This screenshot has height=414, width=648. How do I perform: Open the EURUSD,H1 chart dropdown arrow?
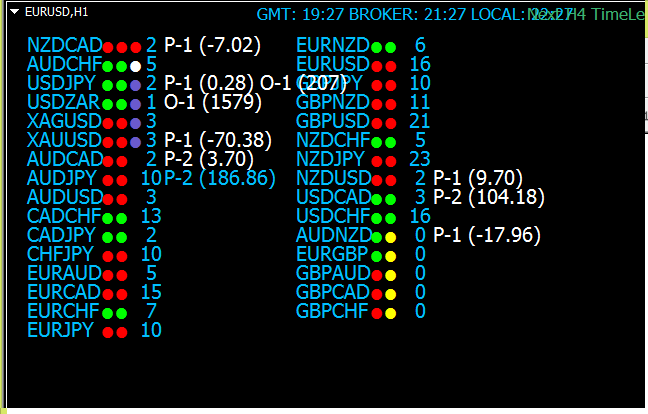tap(15, 12)
